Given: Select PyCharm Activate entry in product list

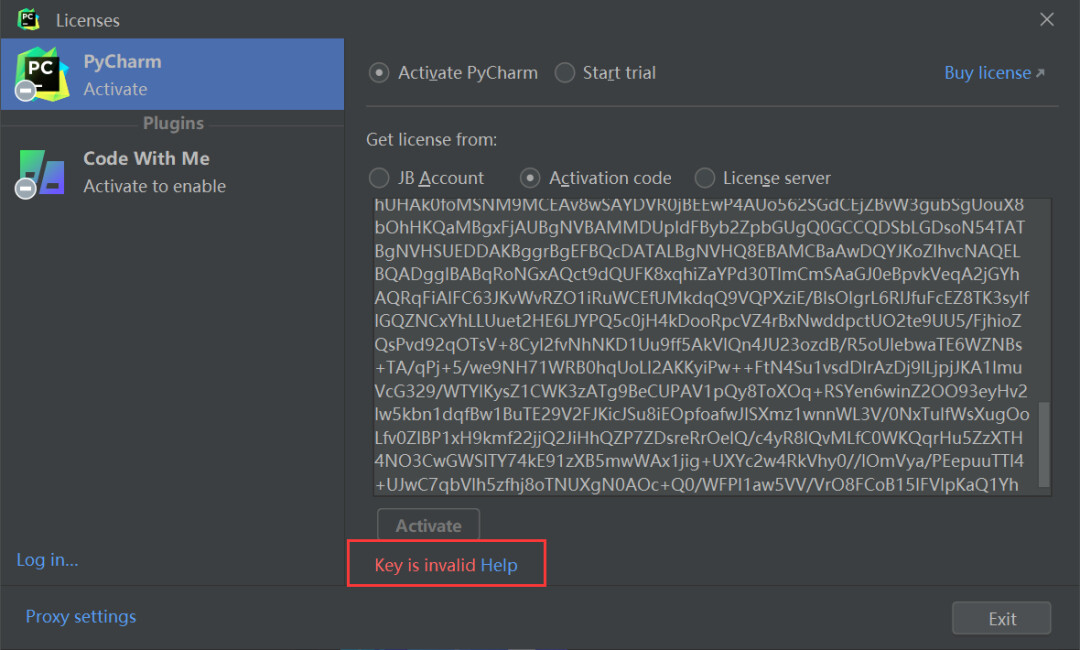Looking at the screenshot, I should 172,74.
